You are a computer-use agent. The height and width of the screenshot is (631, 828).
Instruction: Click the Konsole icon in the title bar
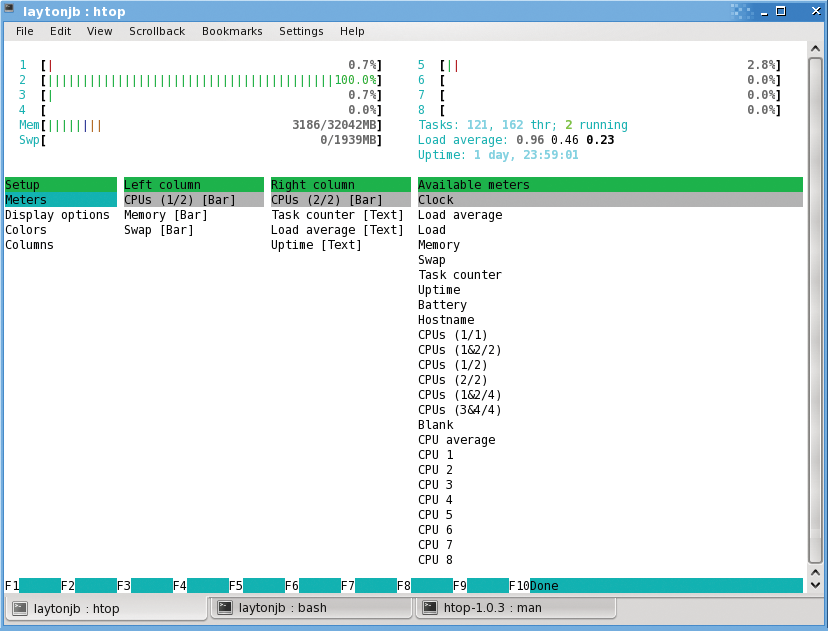point(12,11)
